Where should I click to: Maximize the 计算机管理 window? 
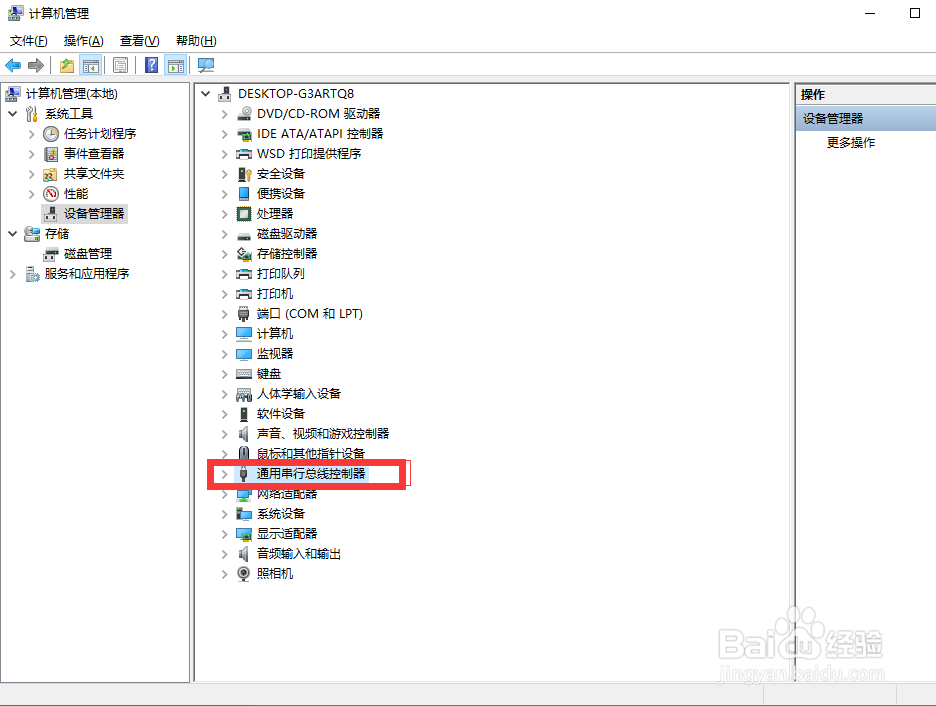point(915,13)
